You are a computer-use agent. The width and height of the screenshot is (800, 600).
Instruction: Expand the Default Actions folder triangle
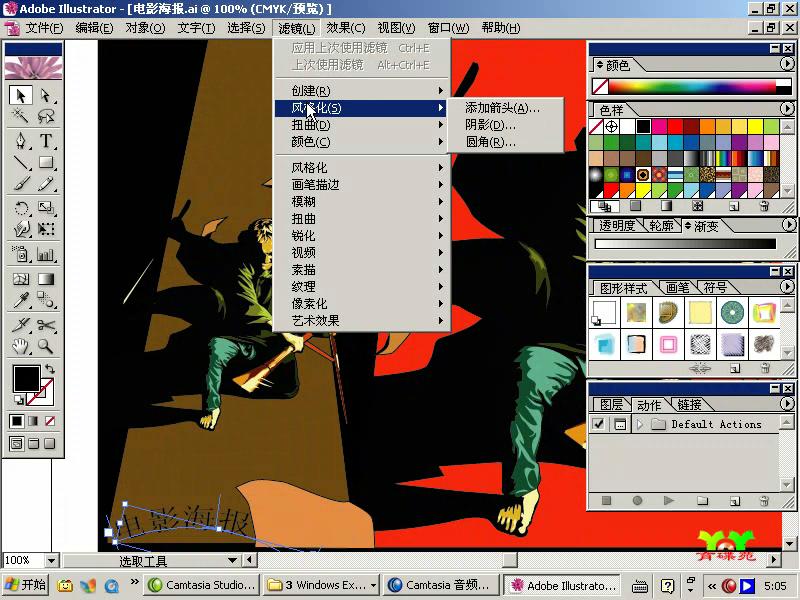(x=640, y=424)
